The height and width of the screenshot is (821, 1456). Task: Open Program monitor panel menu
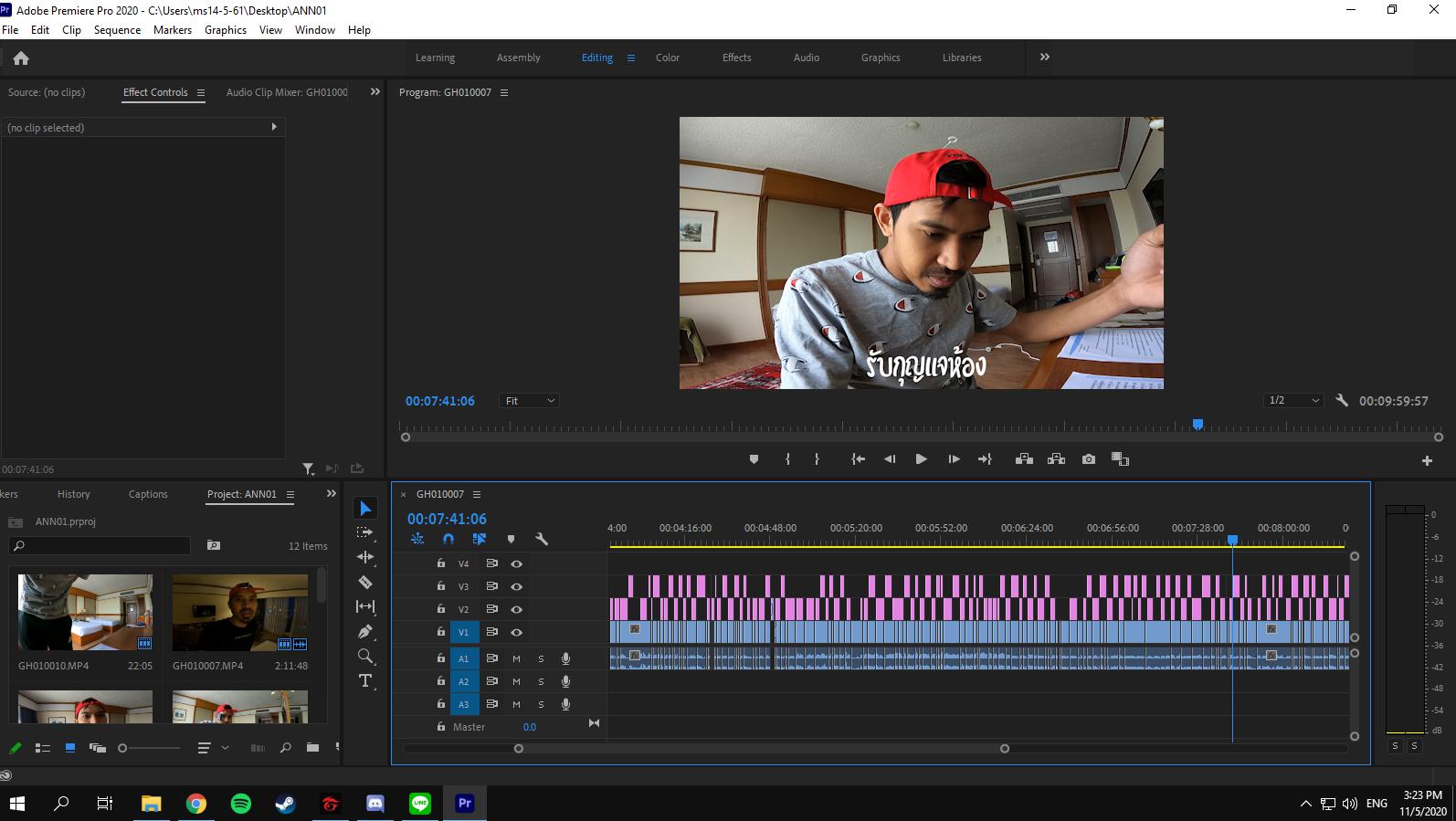(x=503, y=92)
